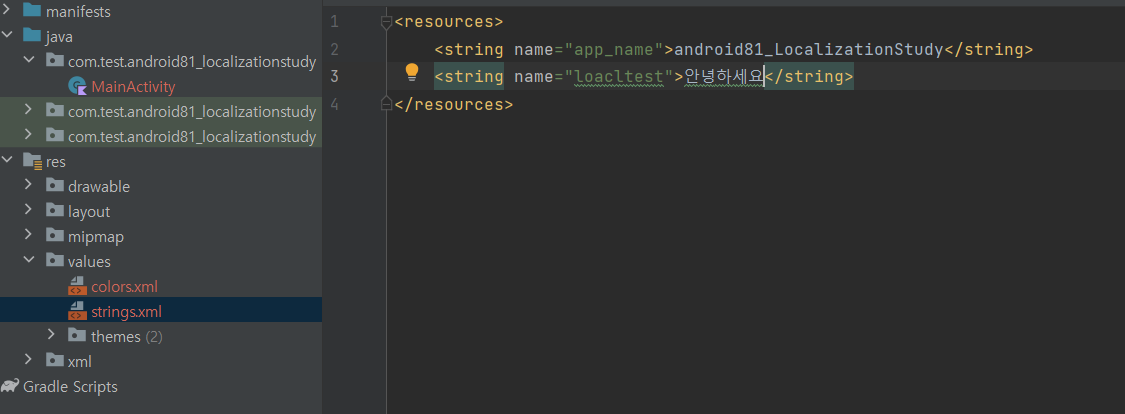Click the misspelled "loacltest" attribute value
Screen dimensions: 1125x414
click(619, 76)
